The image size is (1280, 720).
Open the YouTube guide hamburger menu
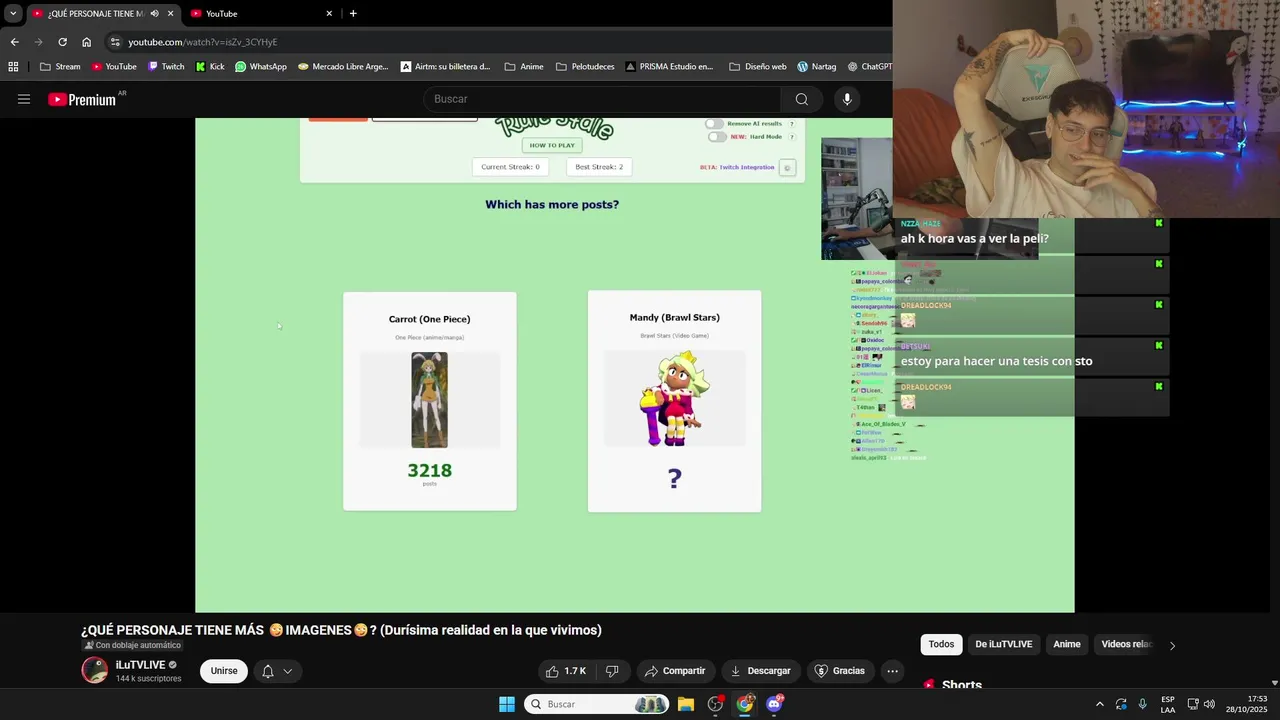pos(24,99)
